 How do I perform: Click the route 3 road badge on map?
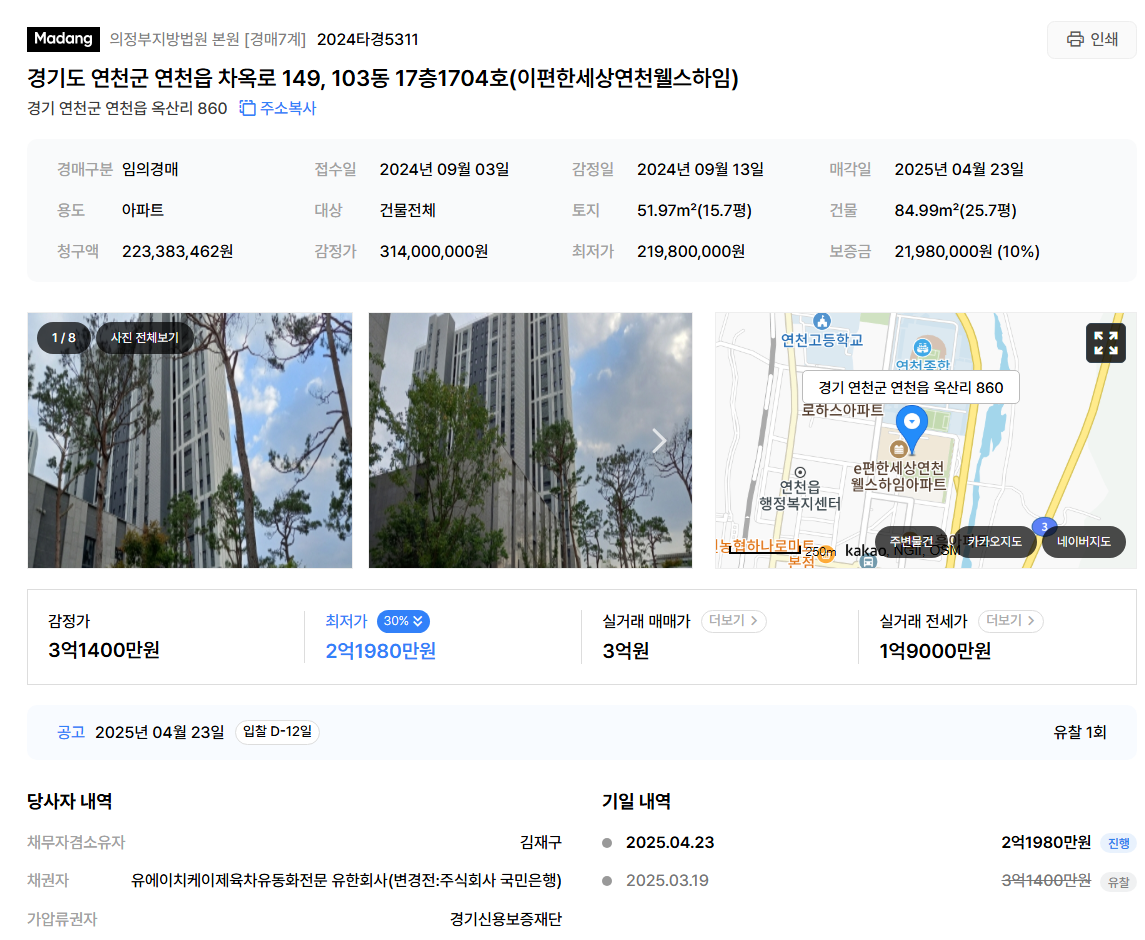click(1043, 526)
